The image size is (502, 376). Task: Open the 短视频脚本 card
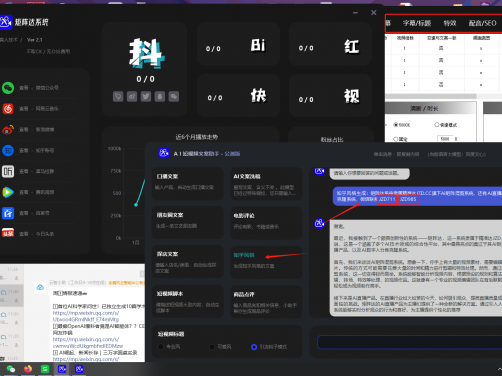pos(188,301)
